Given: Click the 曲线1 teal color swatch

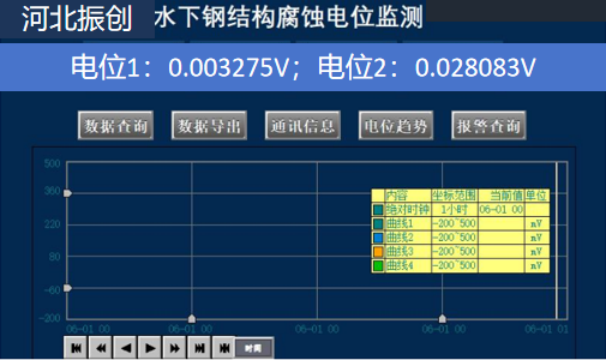Looking at the screenshot, I should point(378,224).
